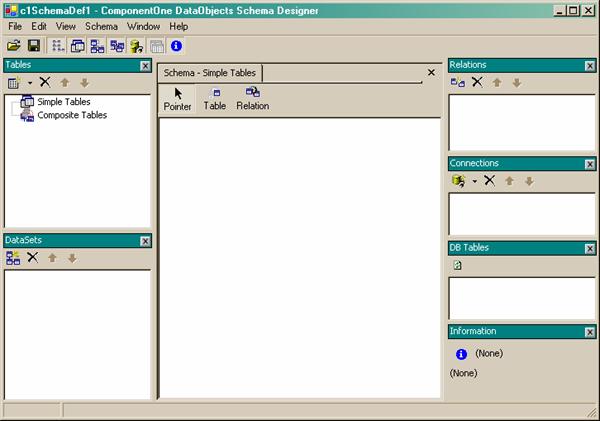Viewport: 600px width, 421px height.
Task: Select the Pointer tool in schema toolbar
Action: (x=177, y=99)
